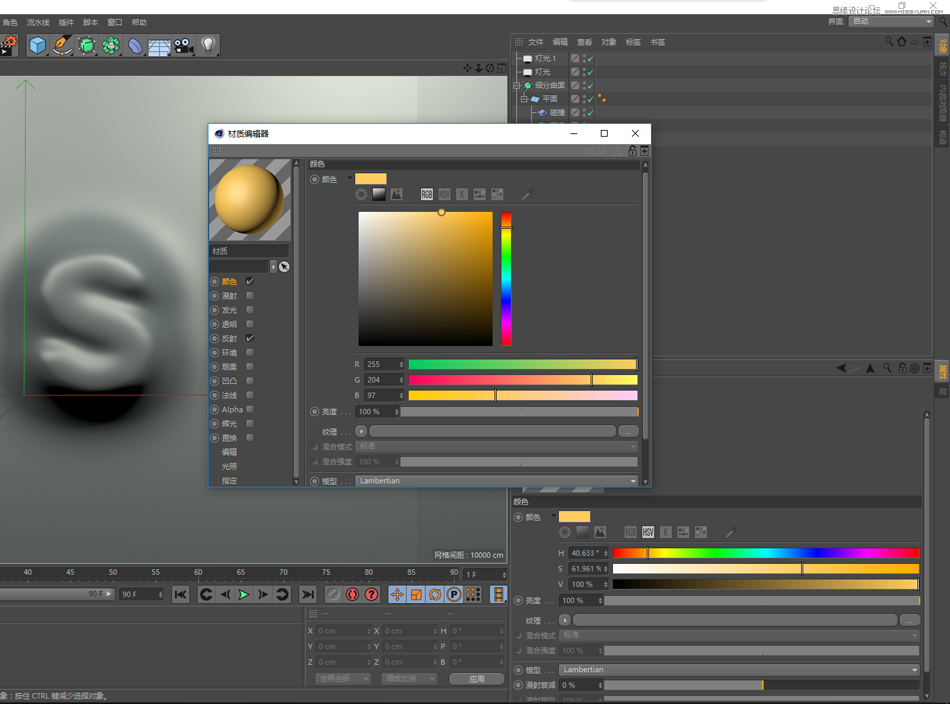This screenshot has height=704, width=950.
Task: Click the search magnifier in object manager
Action: click(x=889, y=41)
